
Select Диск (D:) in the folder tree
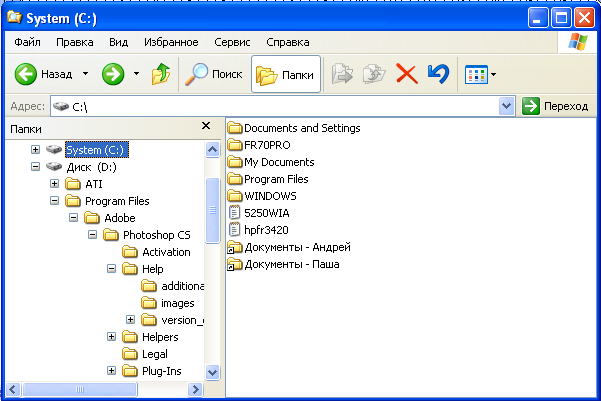coord(92,167)
